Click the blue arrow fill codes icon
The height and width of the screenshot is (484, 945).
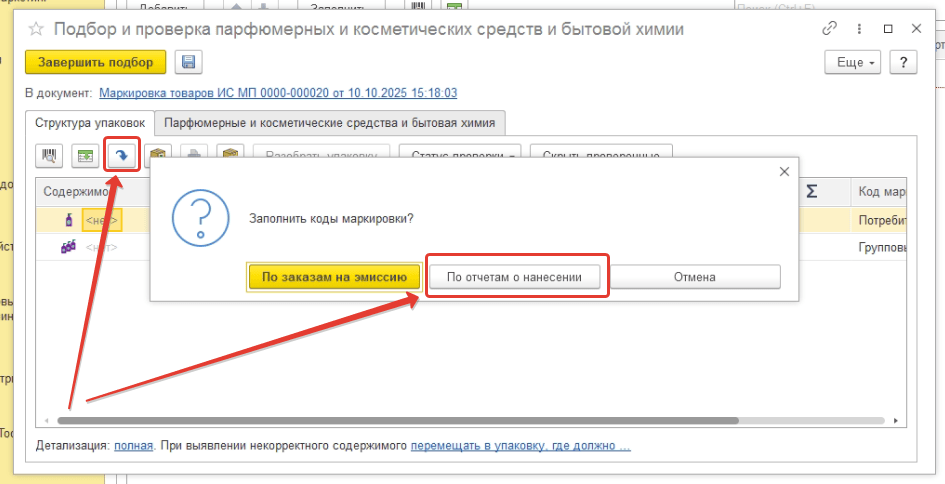[x=122, y=156]
